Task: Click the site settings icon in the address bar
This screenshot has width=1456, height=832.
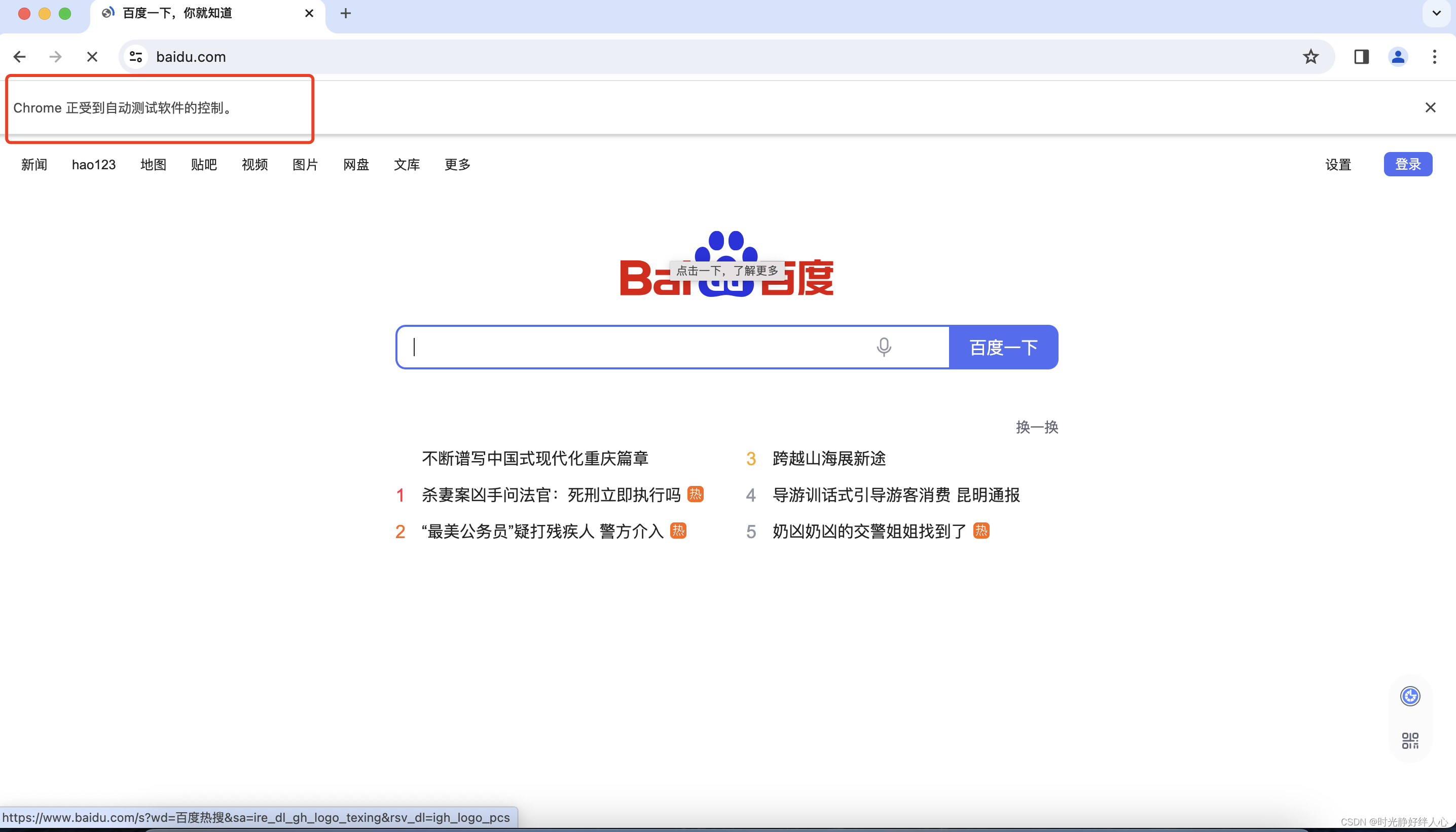Action: click(x=135, y=57)
